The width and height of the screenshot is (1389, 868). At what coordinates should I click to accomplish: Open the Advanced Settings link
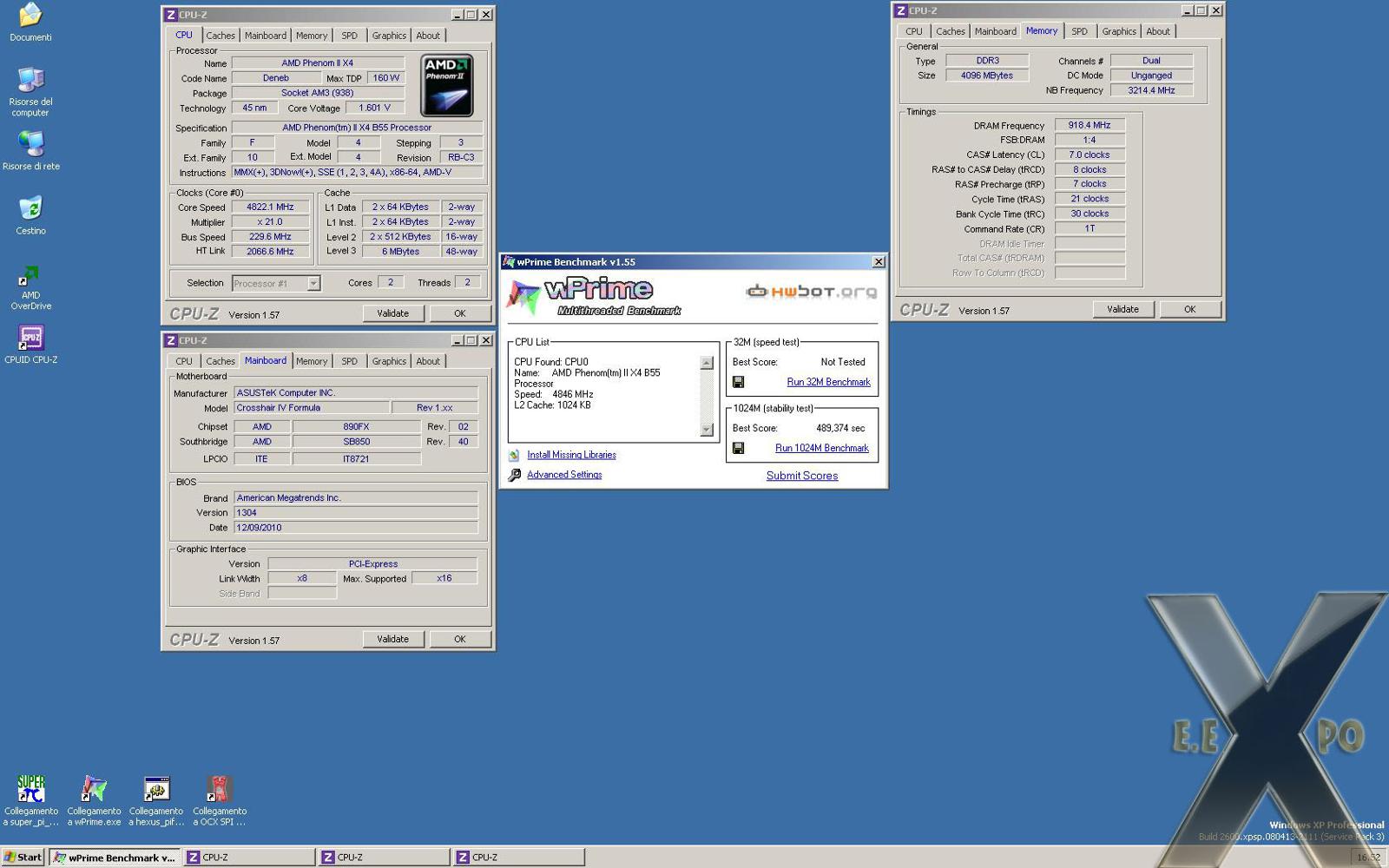pos(564,475)
